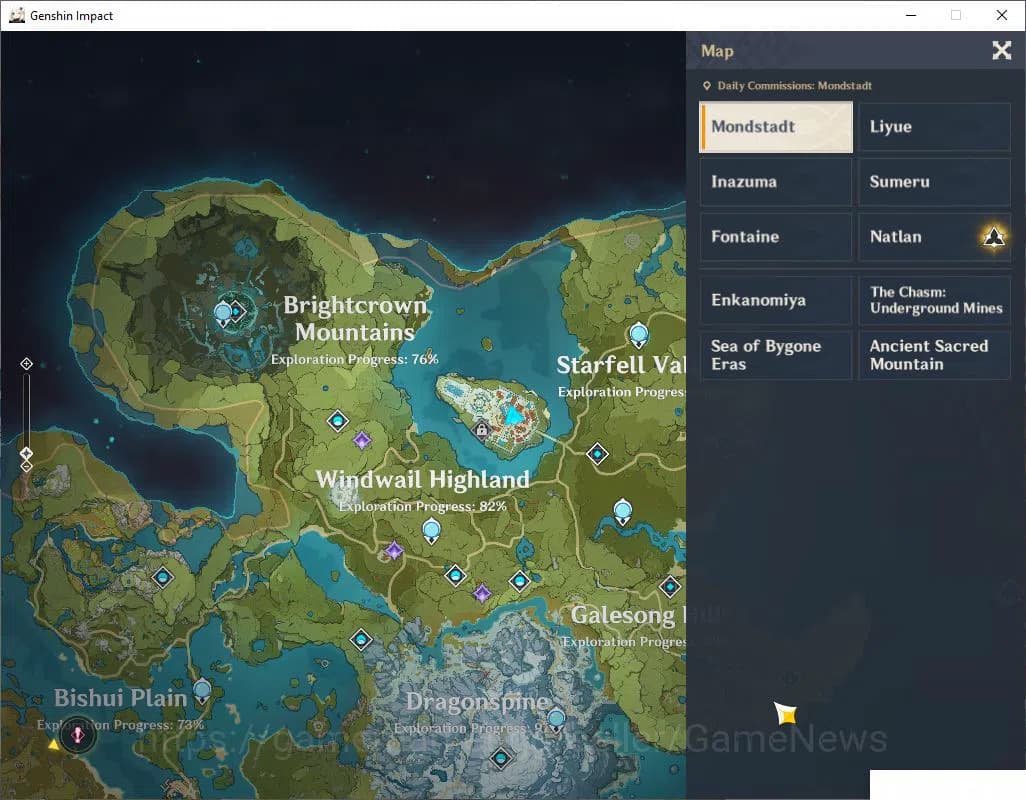The height and width of the screenshot is (800, 1026).
Task: Click the Daily Commissions: Mondstadt link
Action: (x=794, y=86)
